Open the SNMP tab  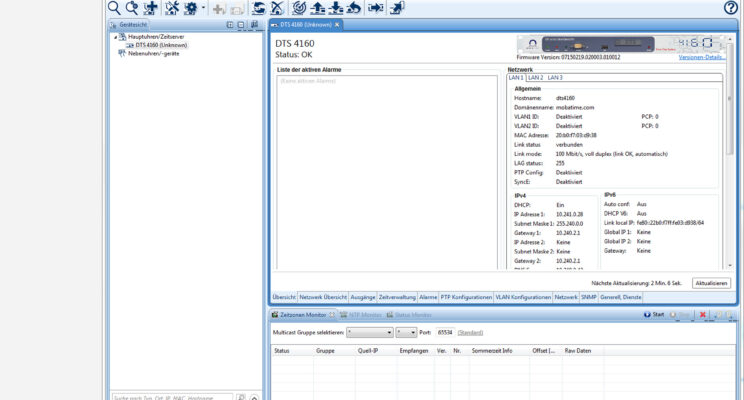(588, 297)
